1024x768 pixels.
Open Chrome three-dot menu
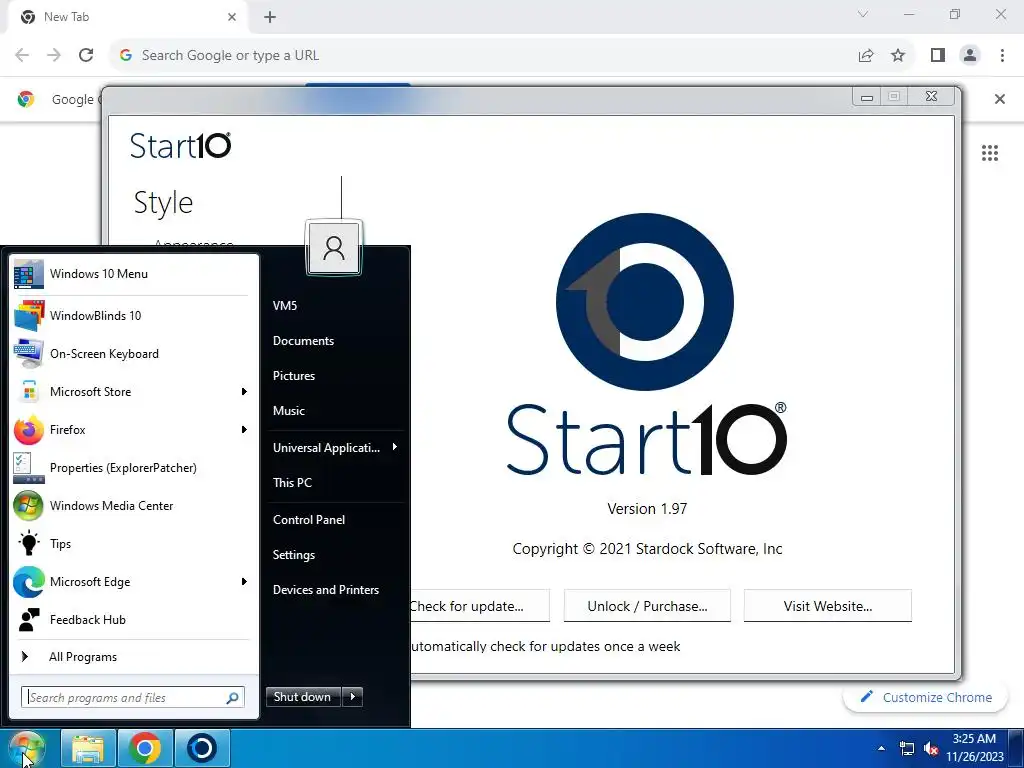click(1002, 55)
